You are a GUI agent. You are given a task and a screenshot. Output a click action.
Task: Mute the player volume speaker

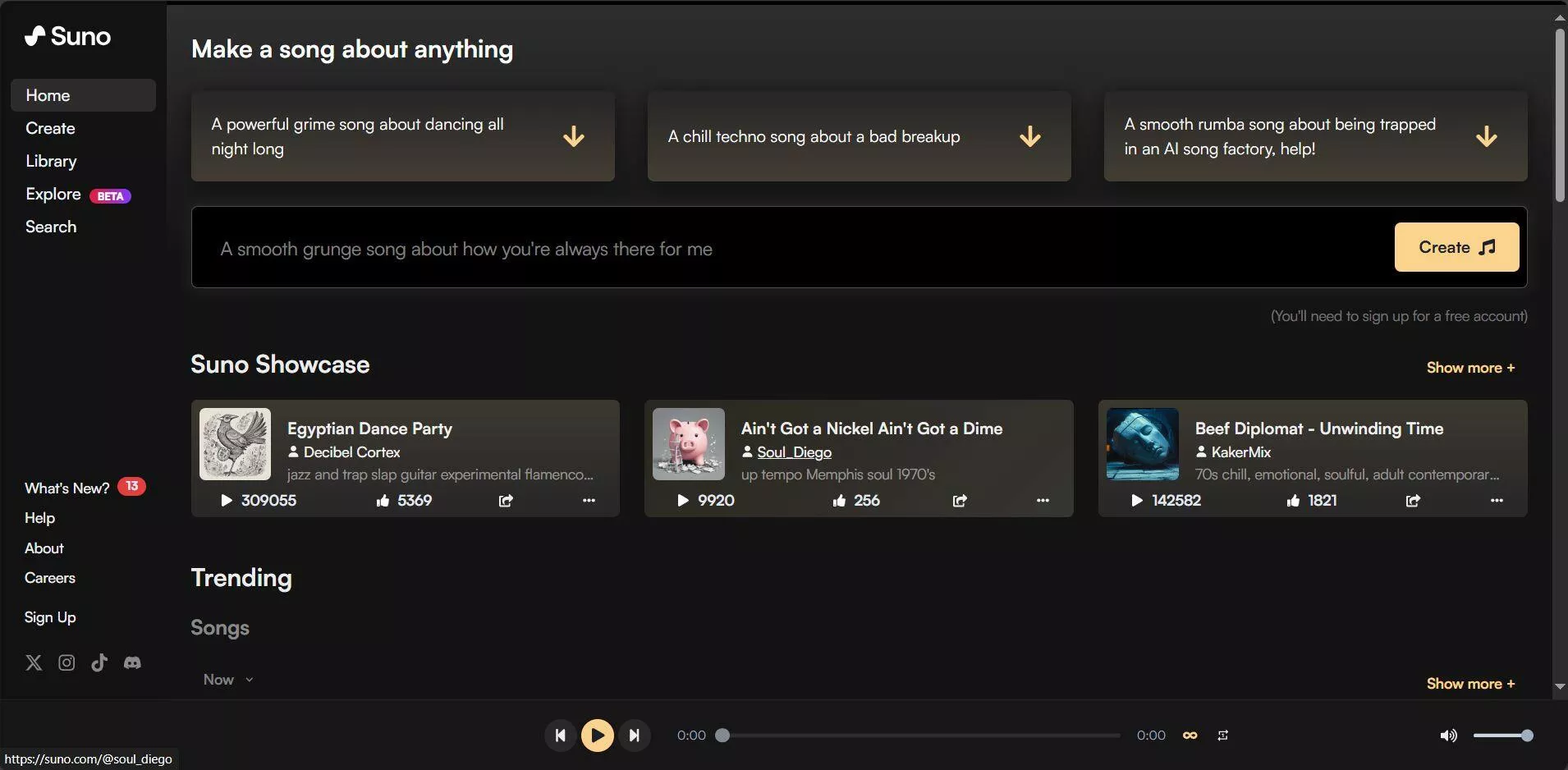1449,736
